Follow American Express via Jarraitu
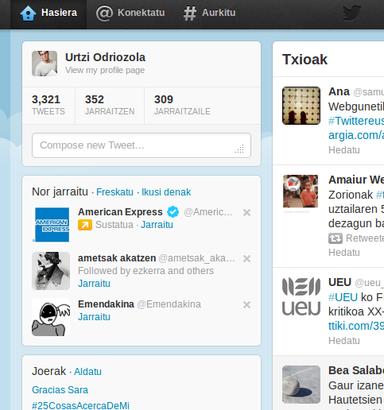Viewport: 384px width, 410px height. (x=157, y=225)
